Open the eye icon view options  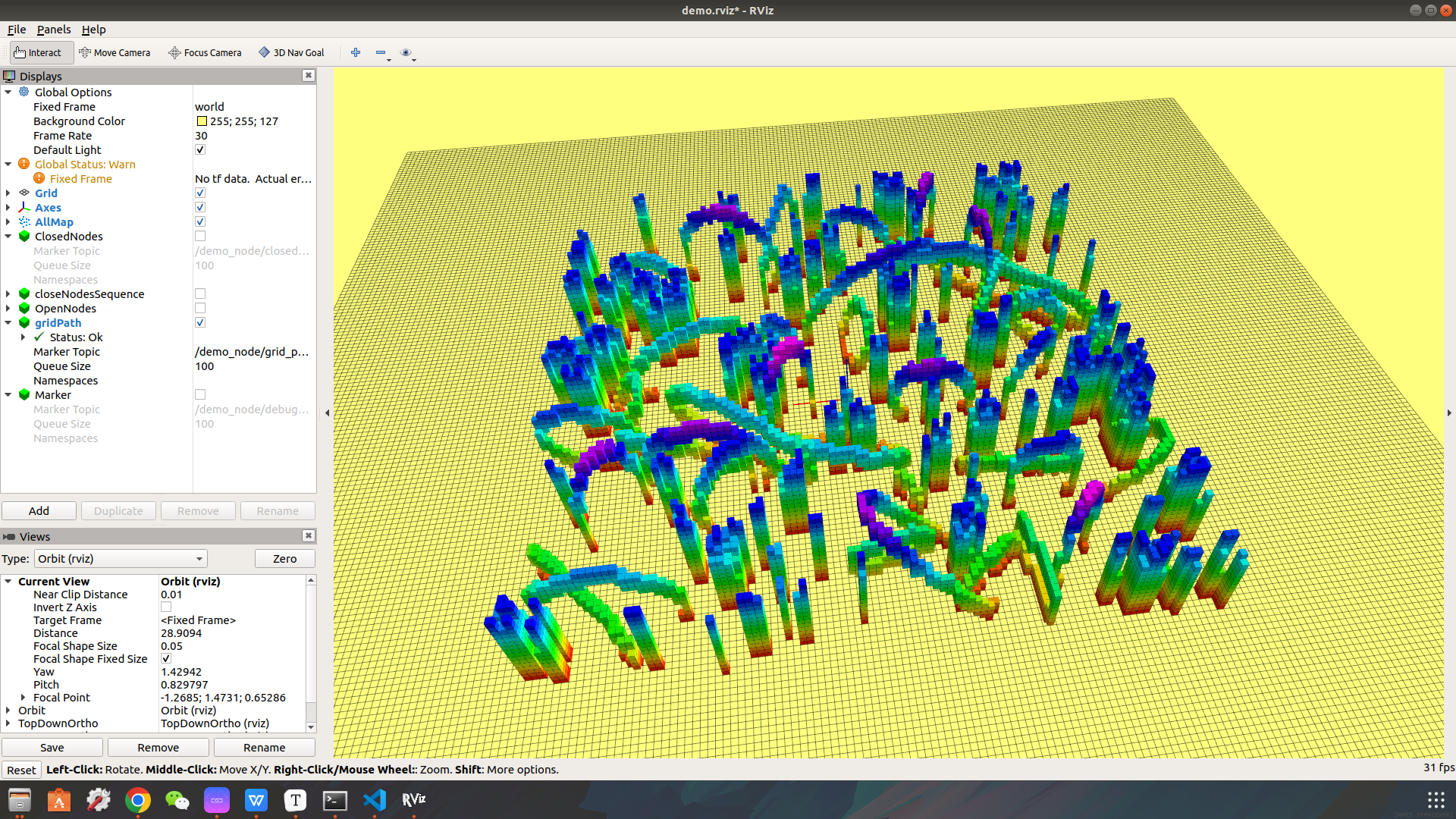(x=406, y=52)
